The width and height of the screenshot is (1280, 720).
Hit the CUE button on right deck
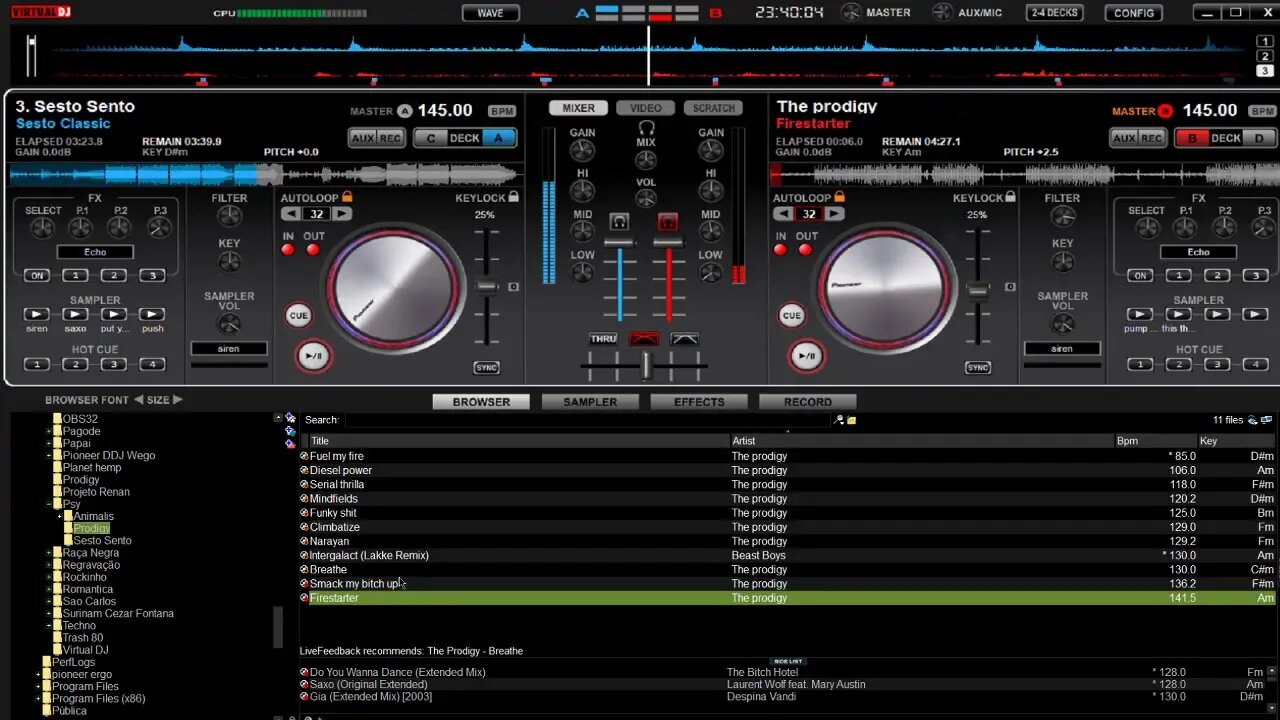click(791, 315)
